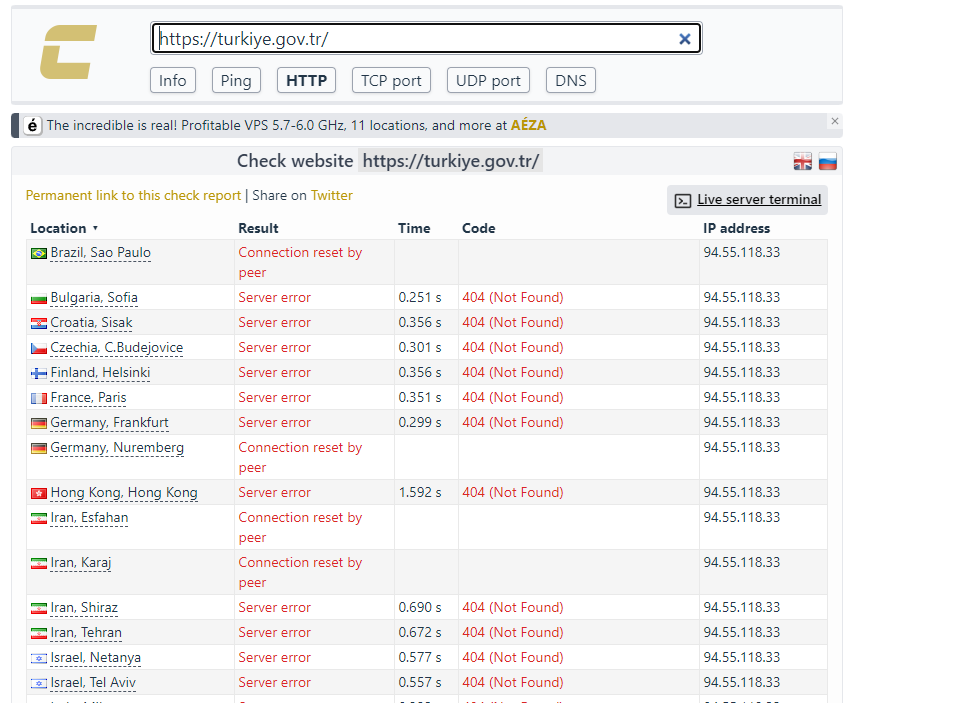Click the France flag icon
This screenshot has height=703, width=968.
click(39, 399)
